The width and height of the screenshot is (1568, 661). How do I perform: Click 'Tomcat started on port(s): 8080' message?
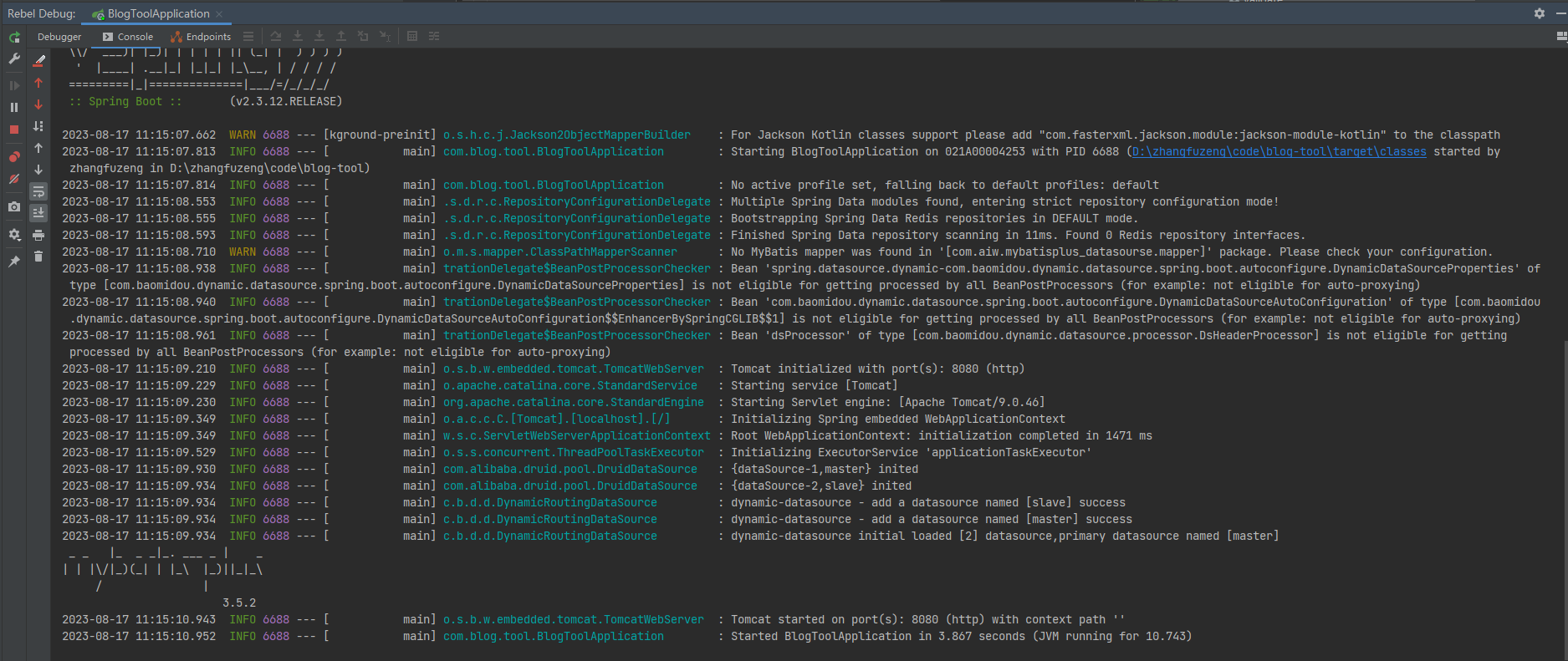927,619
